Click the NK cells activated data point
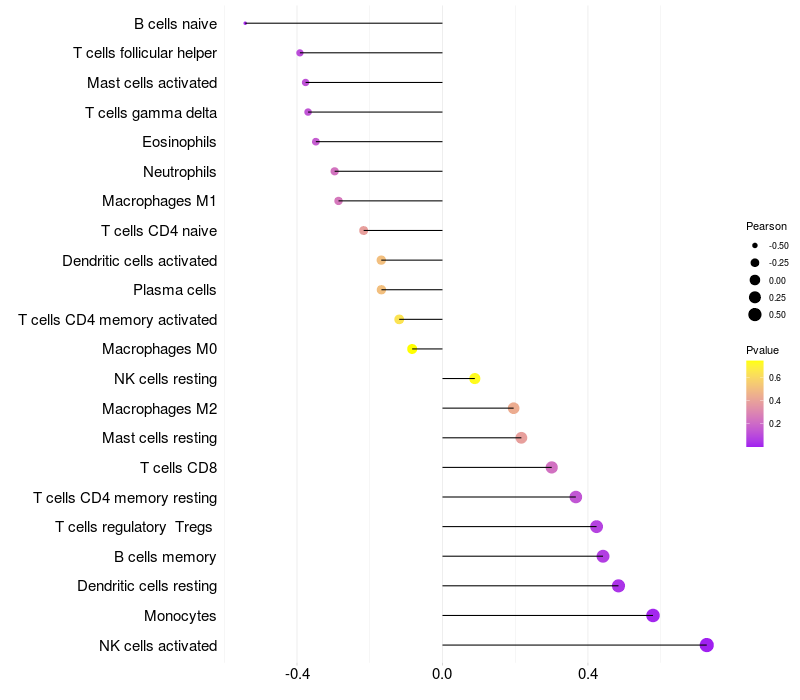Viewport: 800px width, 700px height. pyautogui.click(x=706, y=645)
